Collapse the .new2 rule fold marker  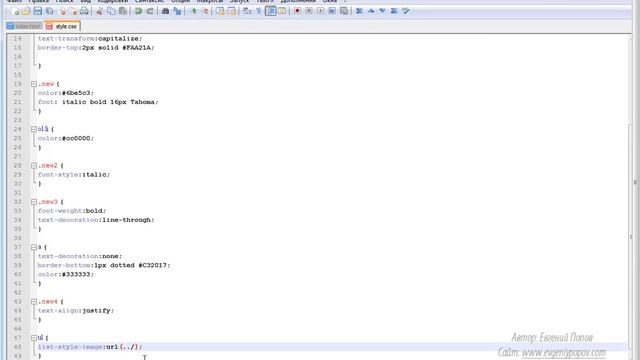tap(34, 166)
